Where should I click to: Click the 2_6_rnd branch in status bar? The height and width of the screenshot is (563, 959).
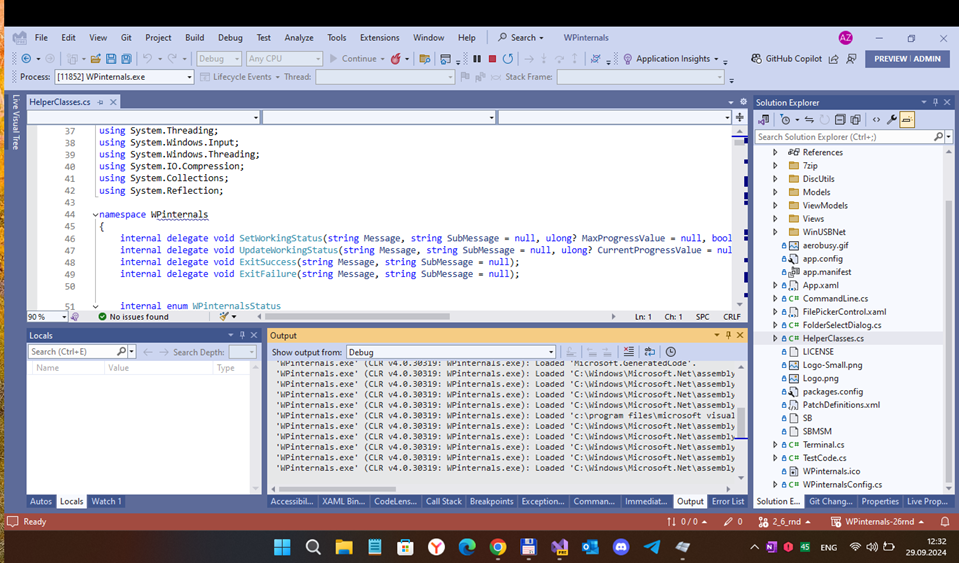point(784,522)
